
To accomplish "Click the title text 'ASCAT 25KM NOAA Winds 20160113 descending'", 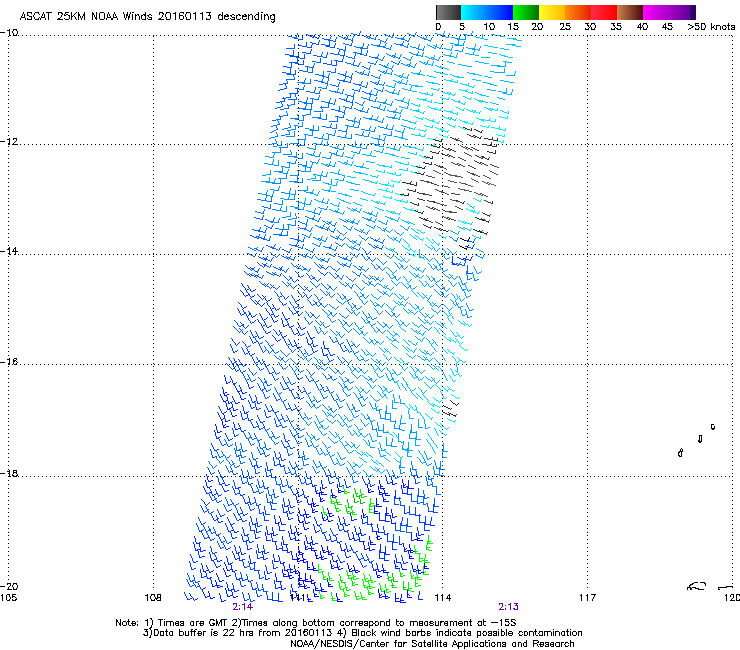I will 147,16.
